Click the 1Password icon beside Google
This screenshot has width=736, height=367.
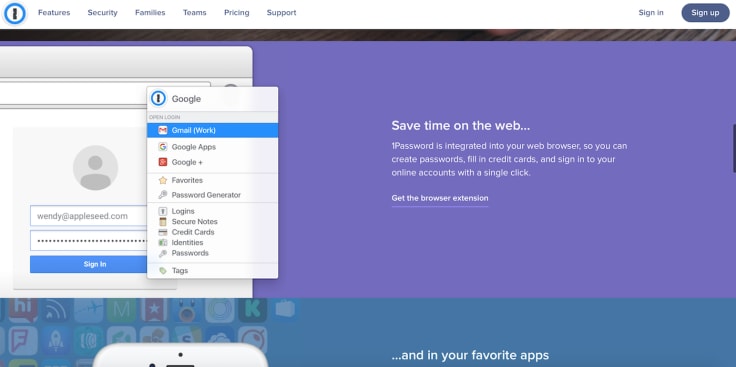[x=159, y=99]
